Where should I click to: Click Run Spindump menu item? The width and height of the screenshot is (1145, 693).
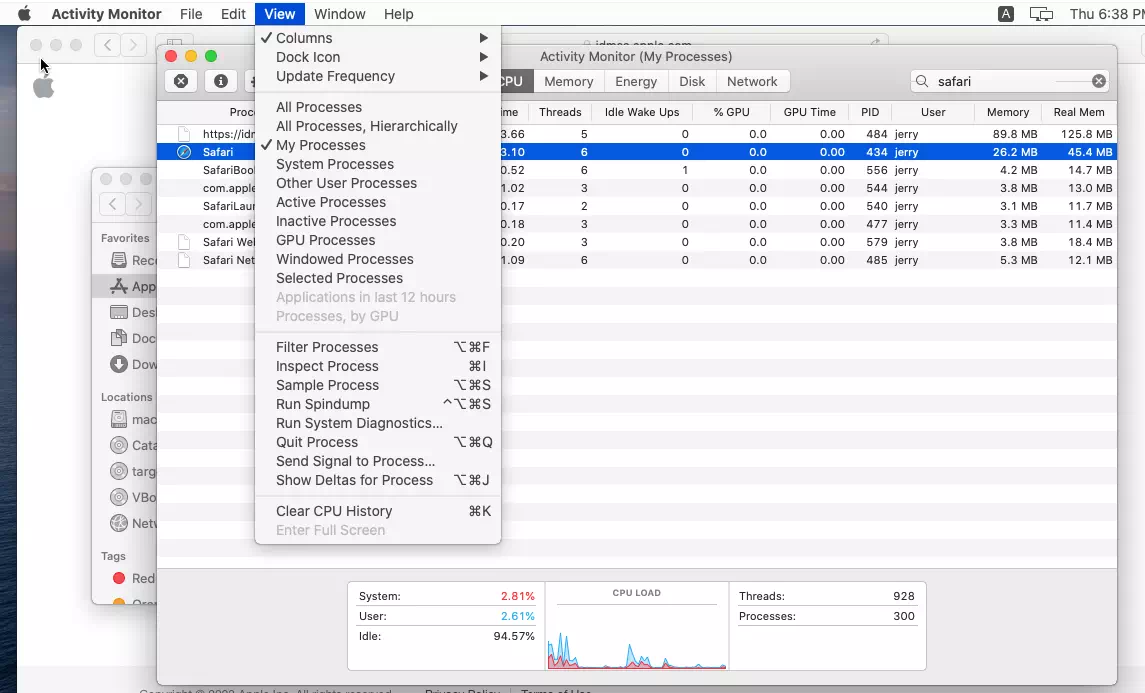click(378, 404)
